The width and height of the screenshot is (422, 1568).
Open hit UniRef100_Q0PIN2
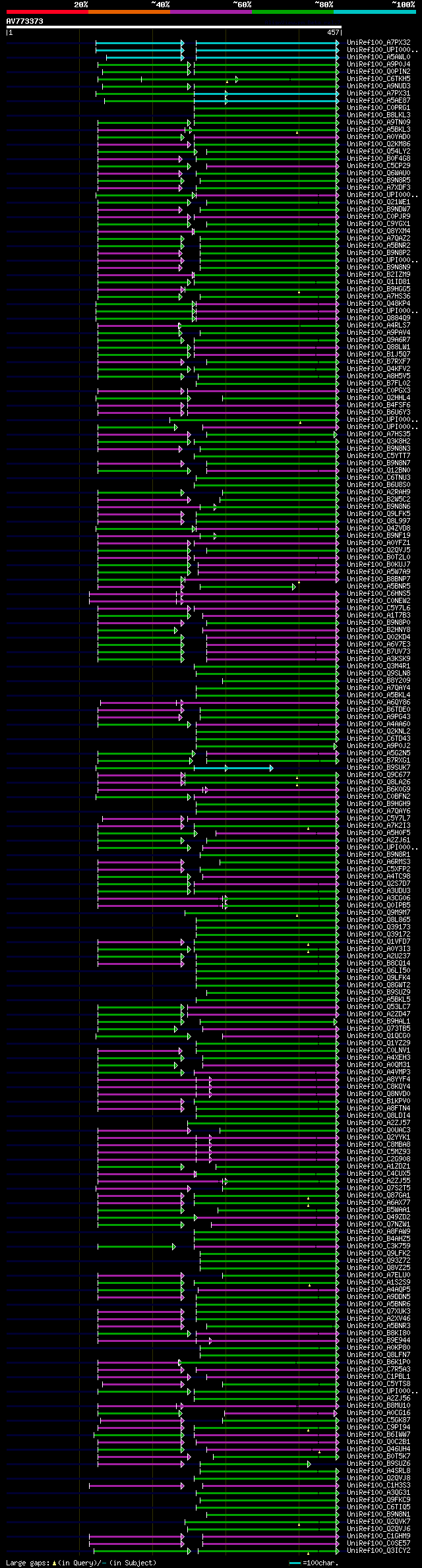click(x=378, y=71)
